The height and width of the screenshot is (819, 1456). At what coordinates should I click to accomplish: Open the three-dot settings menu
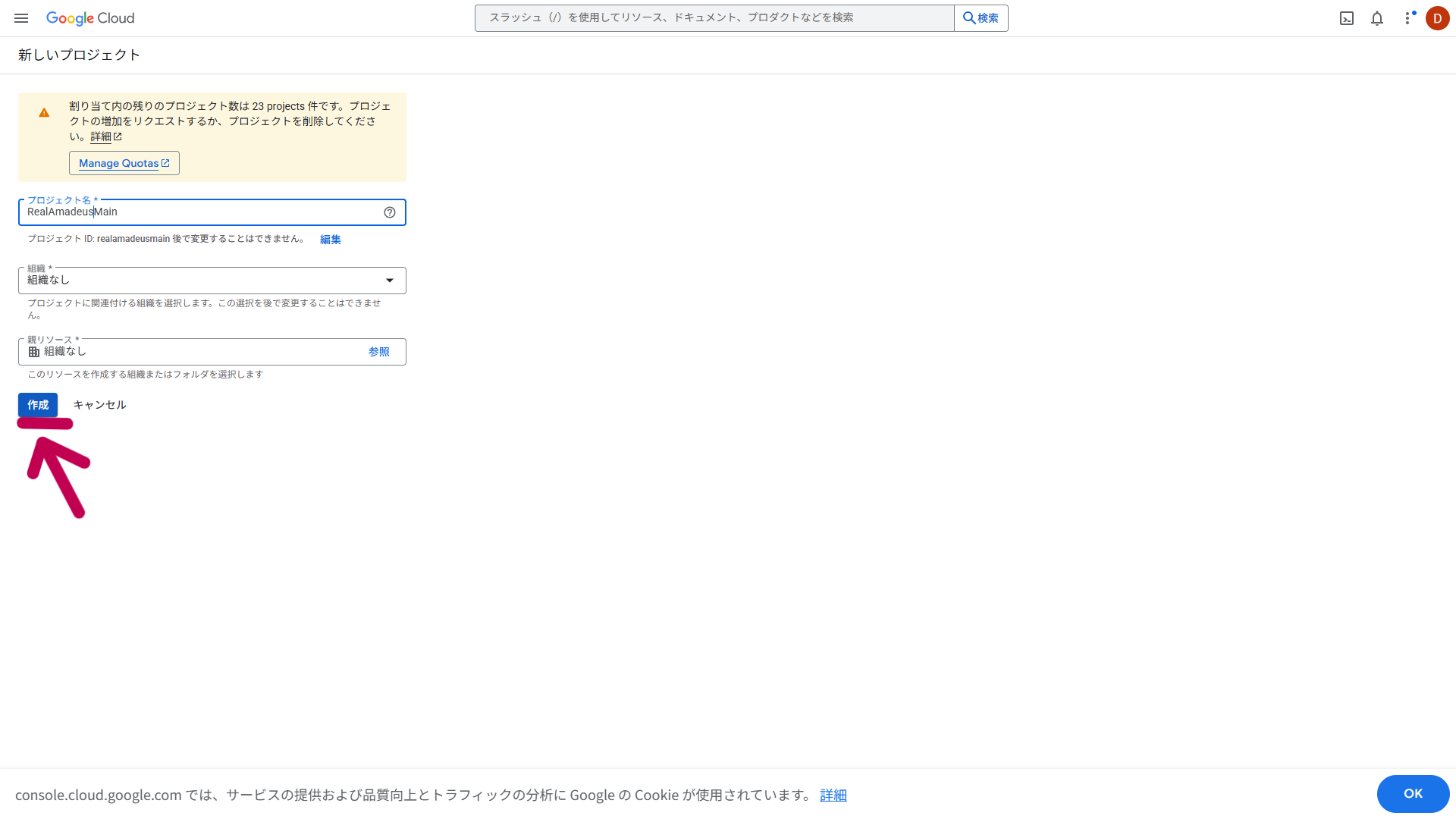(x=1407, y=18)
